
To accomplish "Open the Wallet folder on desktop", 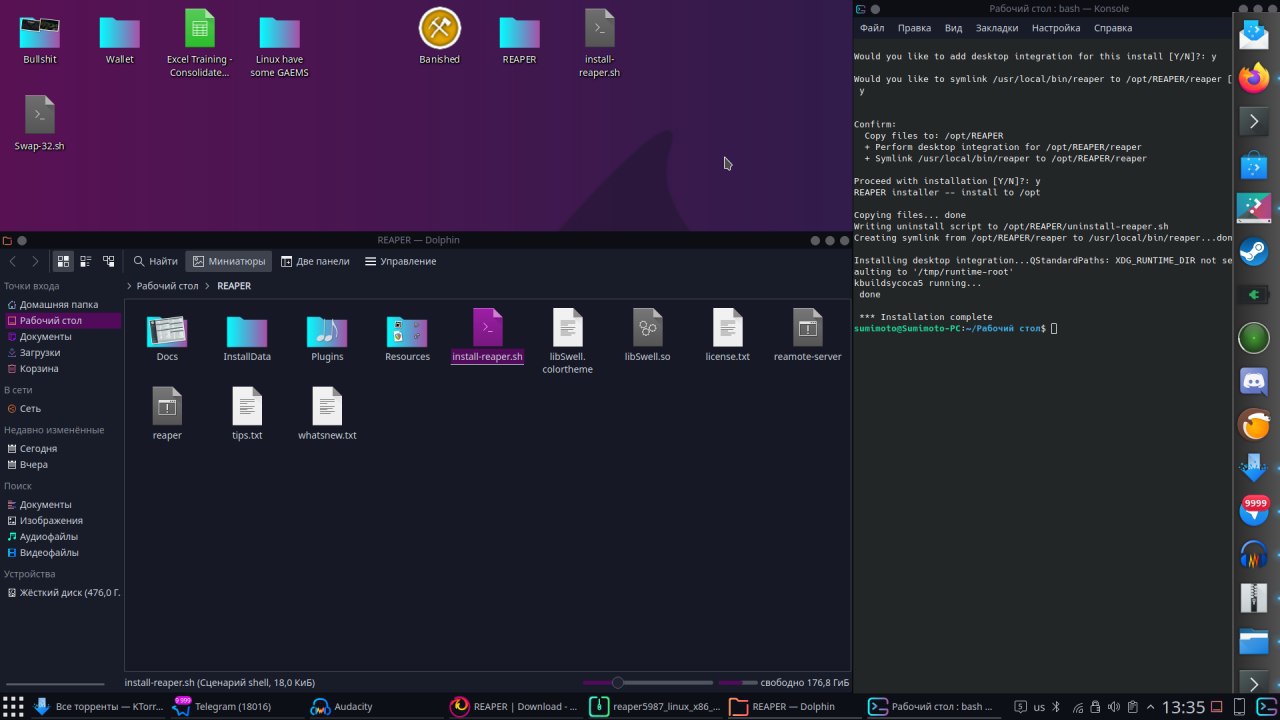I will coord(120,40).
